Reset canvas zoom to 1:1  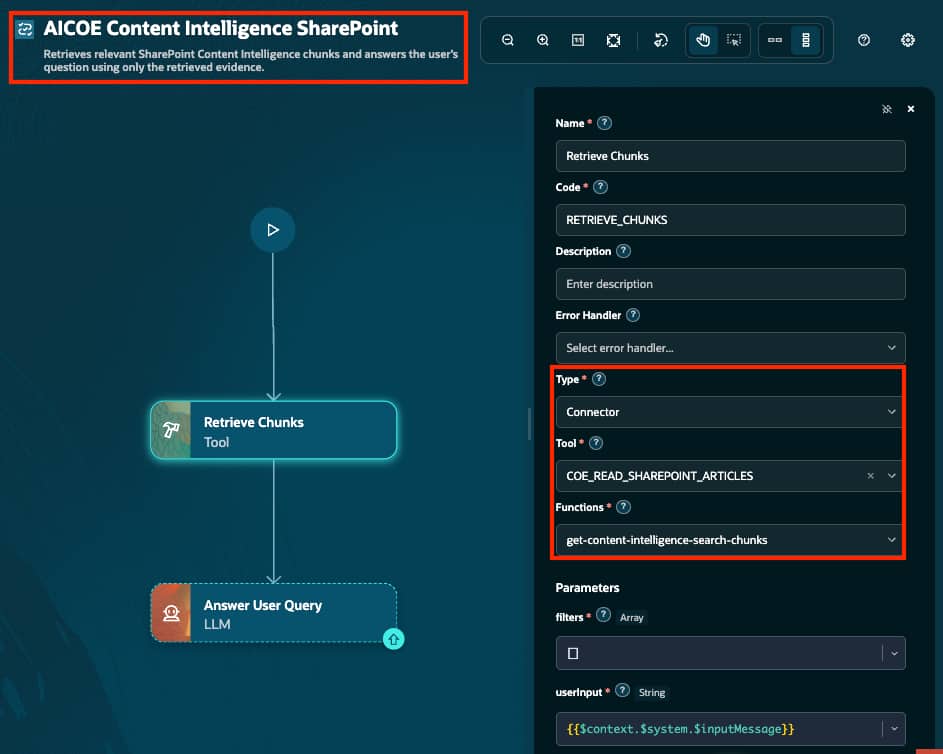tap(578, 40)
